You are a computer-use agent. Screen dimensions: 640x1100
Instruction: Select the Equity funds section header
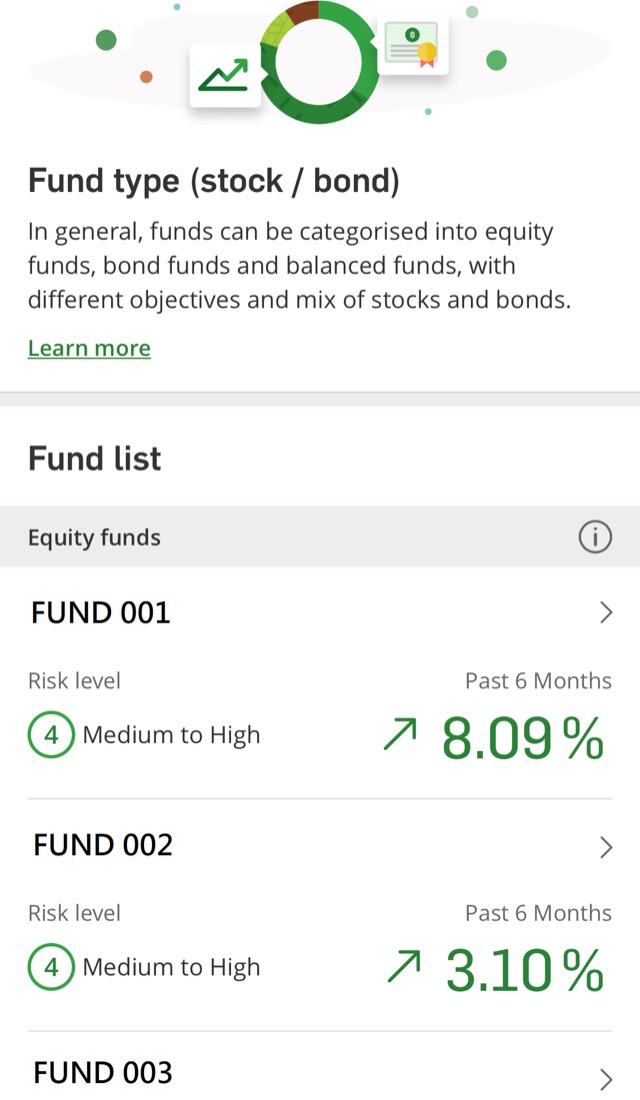pyautogui.click(x=94, y=537)
